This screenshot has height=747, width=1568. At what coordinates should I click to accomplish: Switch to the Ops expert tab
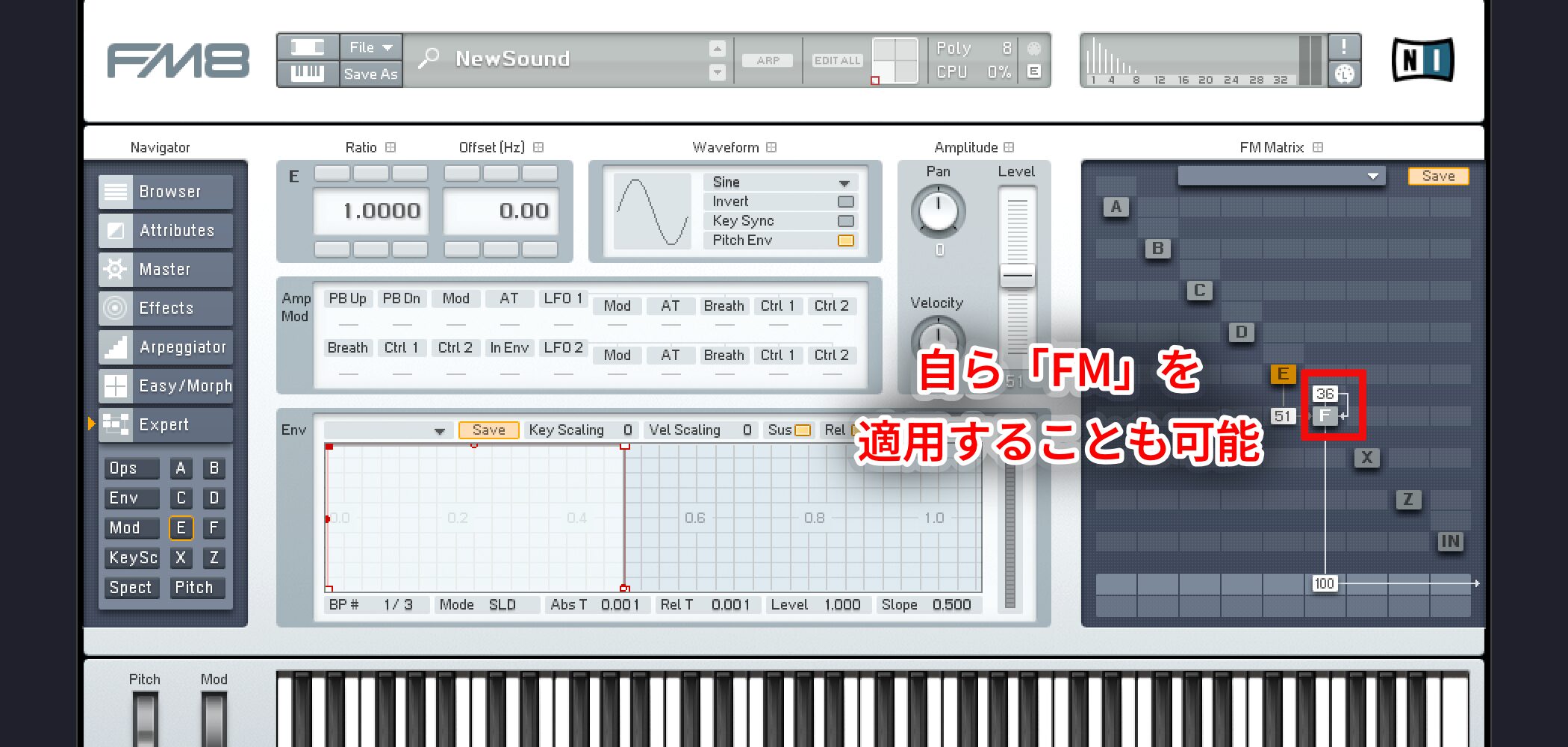[132, 468]
